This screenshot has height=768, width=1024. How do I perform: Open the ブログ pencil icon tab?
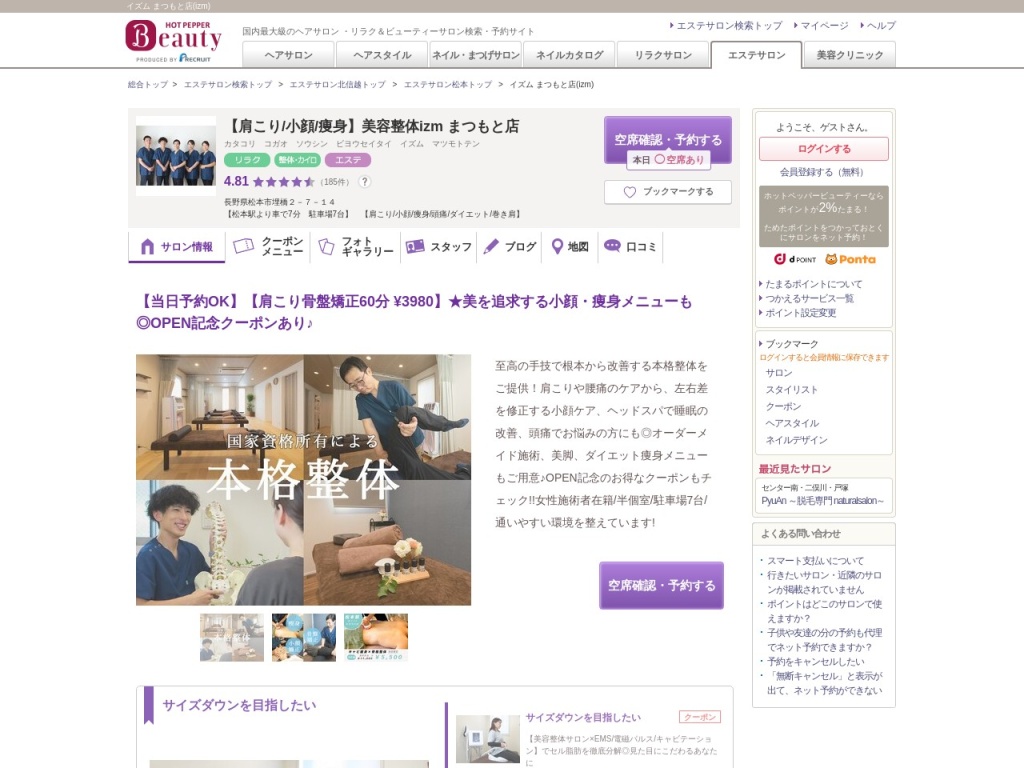pos(510,247)
